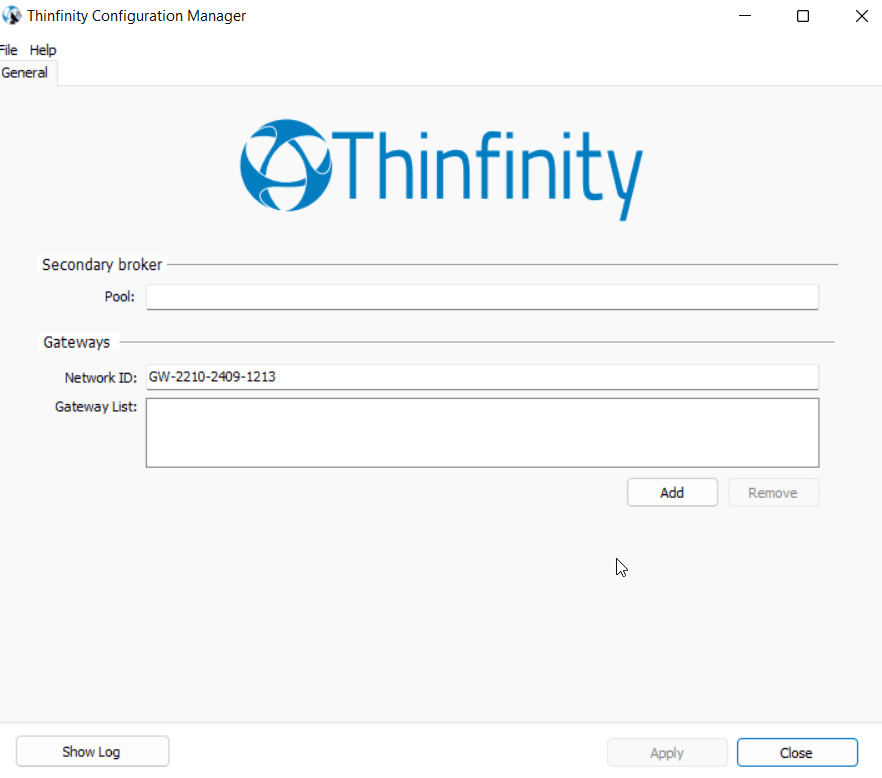Click the "Gateways" section label

[77, 342]
